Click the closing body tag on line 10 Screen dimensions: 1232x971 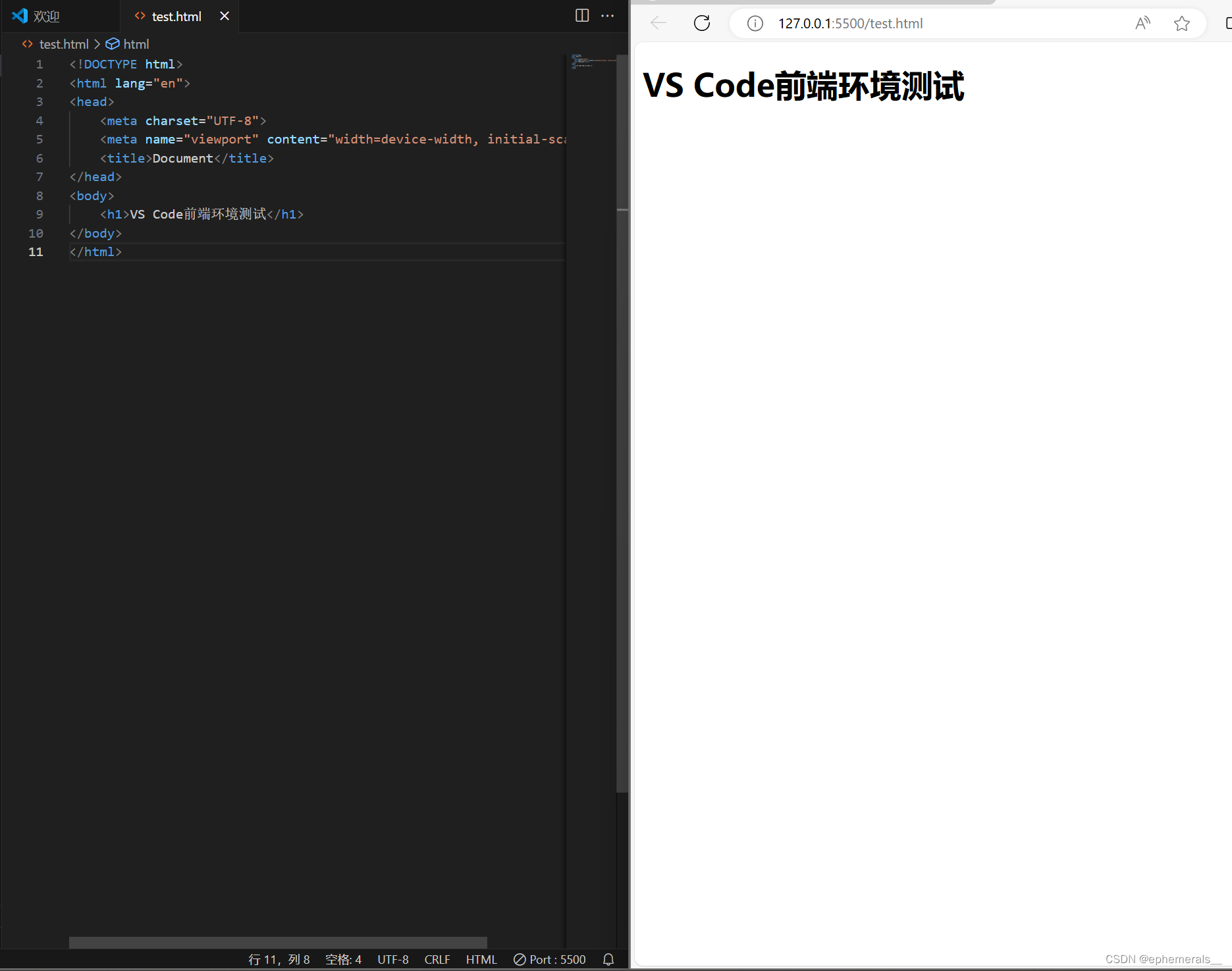[x=95, y=234]
